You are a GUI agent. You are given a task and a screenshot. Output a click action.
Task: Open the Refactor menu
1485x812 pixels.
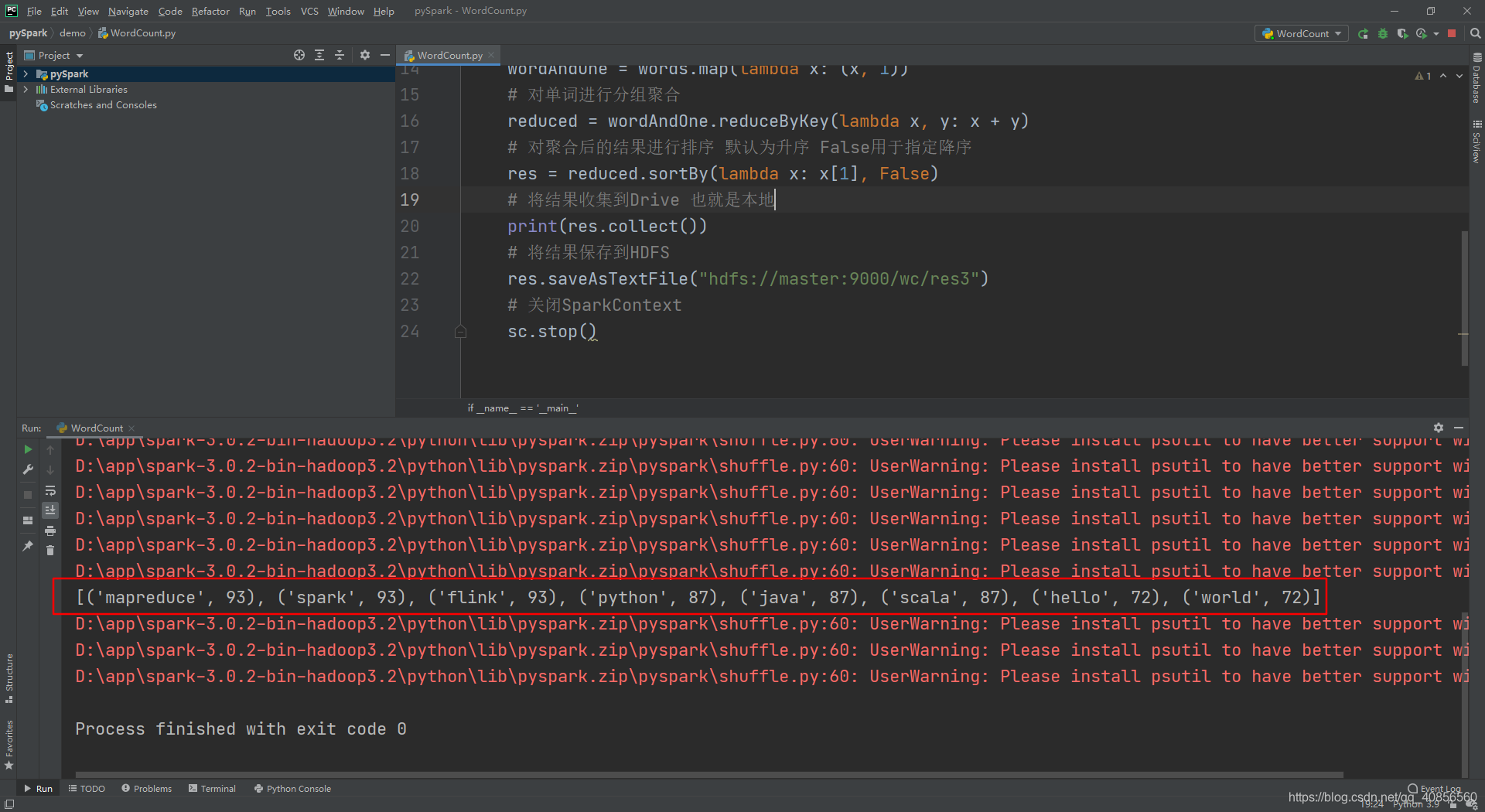(210, 11)
